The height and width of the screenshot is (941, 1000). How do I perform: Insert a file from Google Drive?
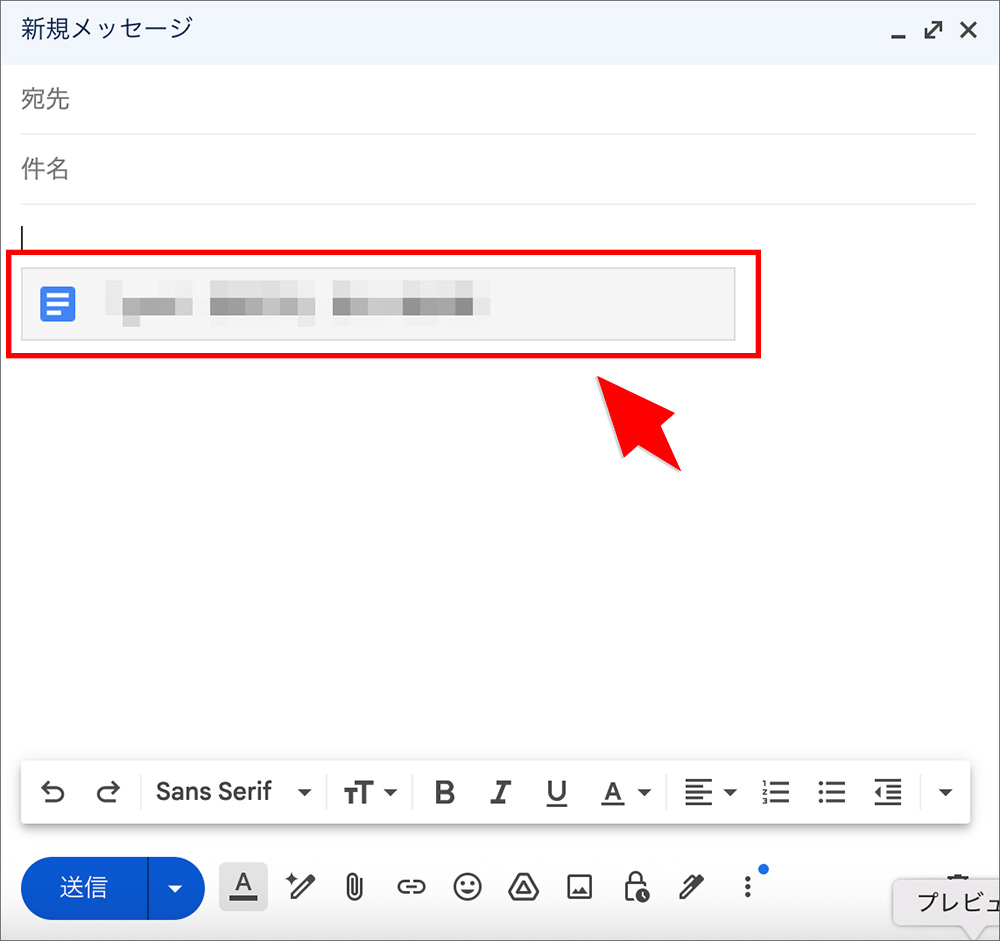pos(523,887)
